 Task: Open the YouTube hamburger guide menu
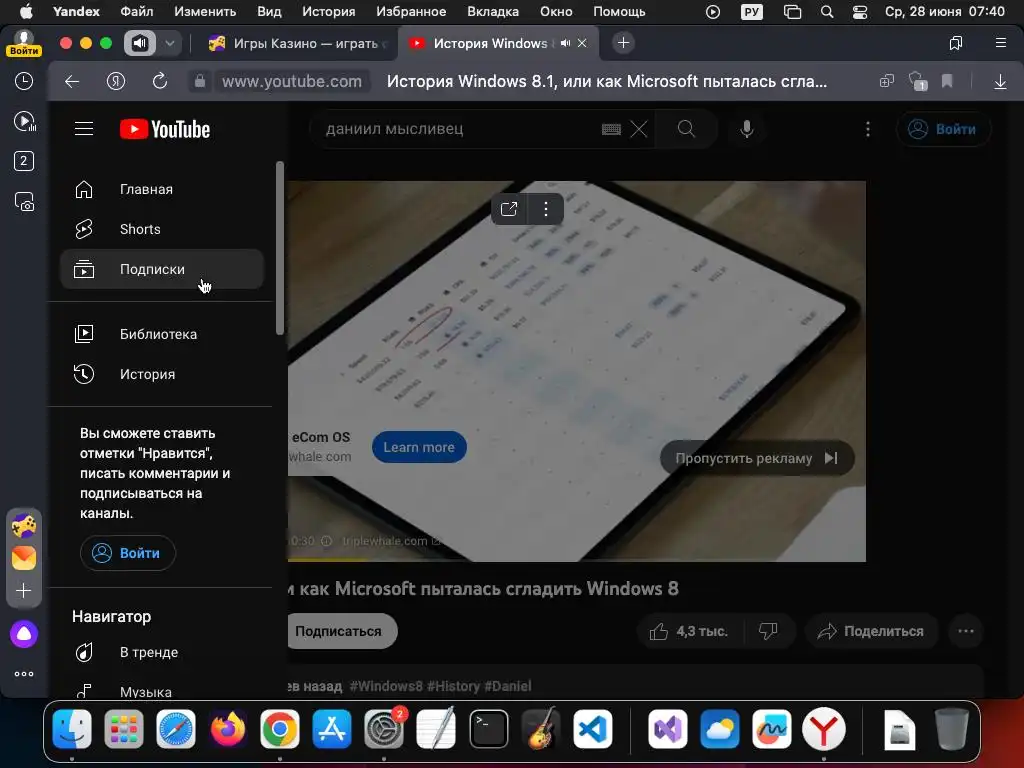pos(84,129)
